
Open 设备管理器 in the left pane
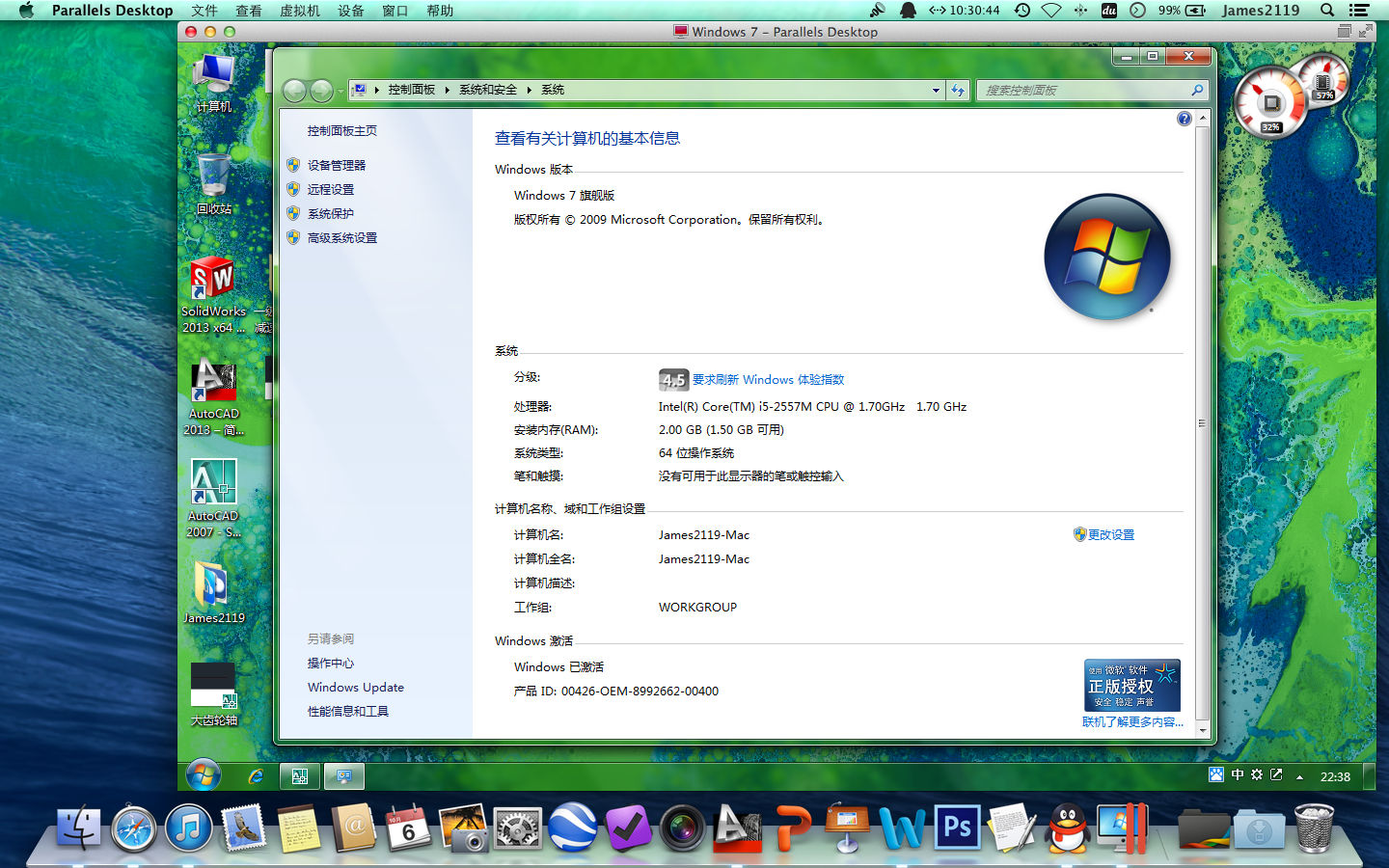pyautogui.click(x=337, y=166)
